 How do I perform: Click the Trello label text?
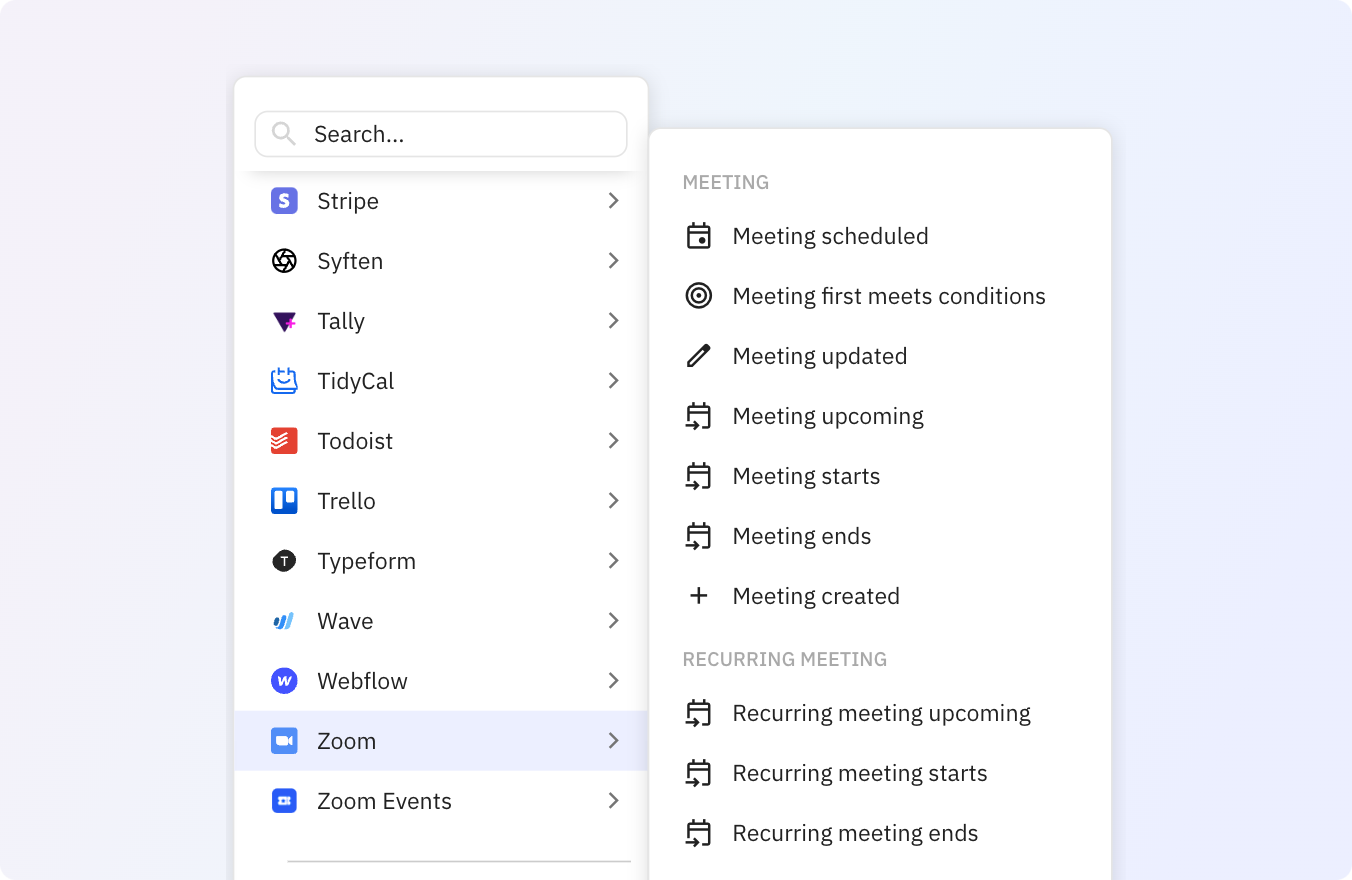[x=347, y=501]
